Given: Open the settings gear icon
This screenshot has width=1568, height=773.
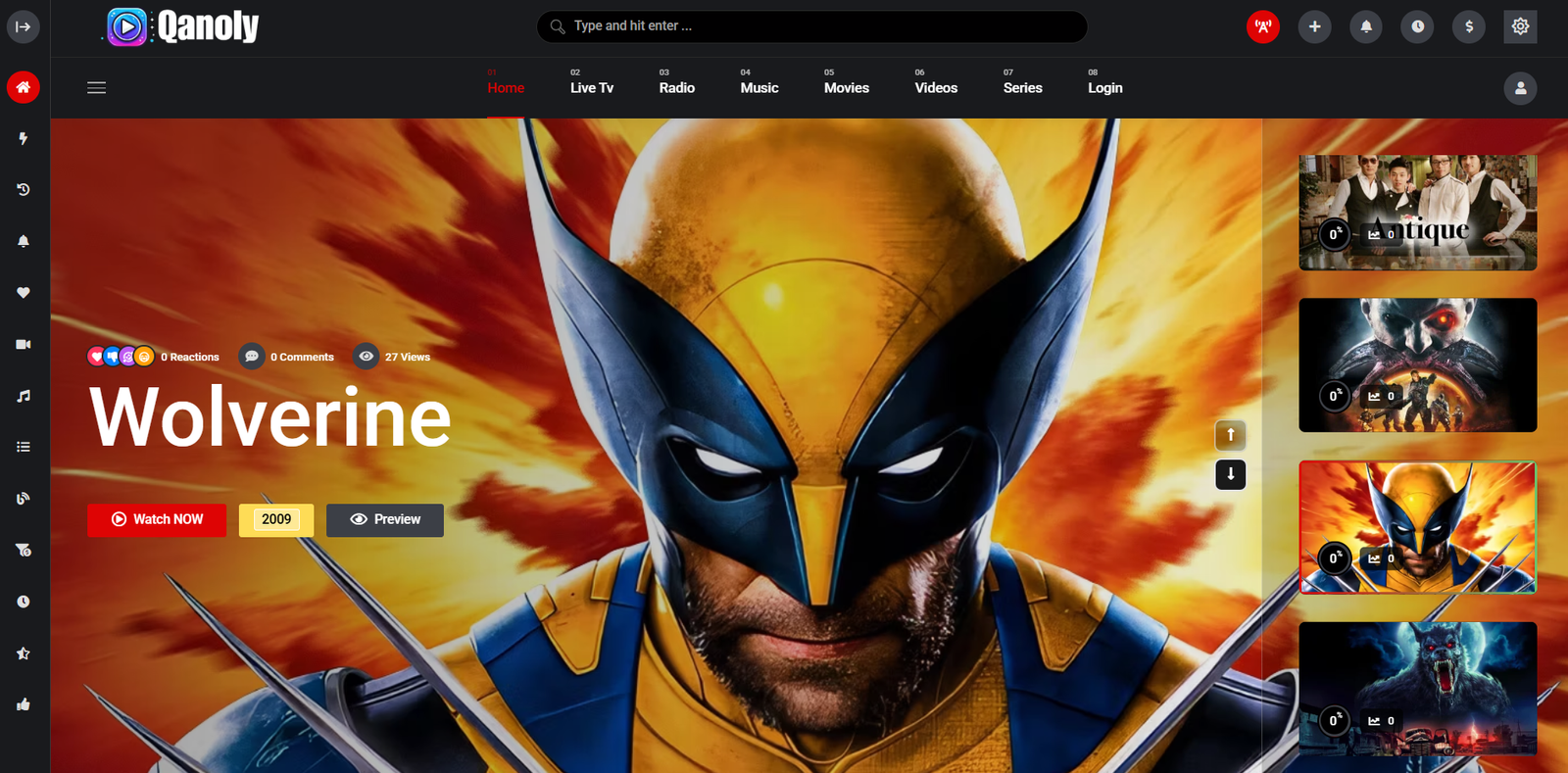Looking at the screenshot, I should click(1520, 26).
